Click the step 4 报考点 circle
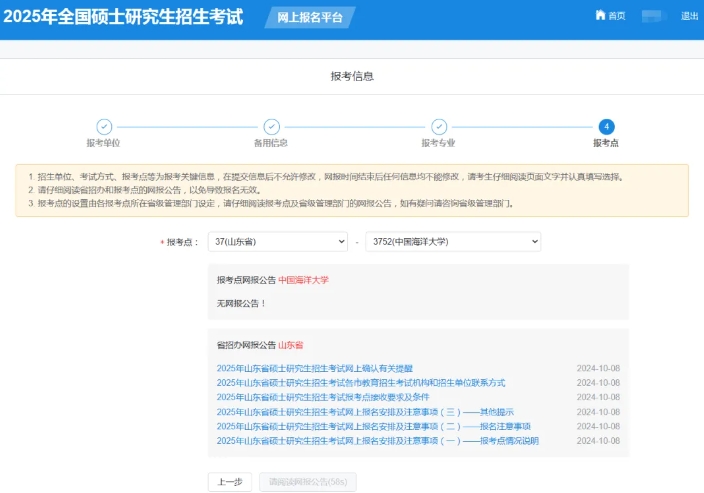Image resolution: width=704 pixels, height=493 pixels. [x=605, y=126]
